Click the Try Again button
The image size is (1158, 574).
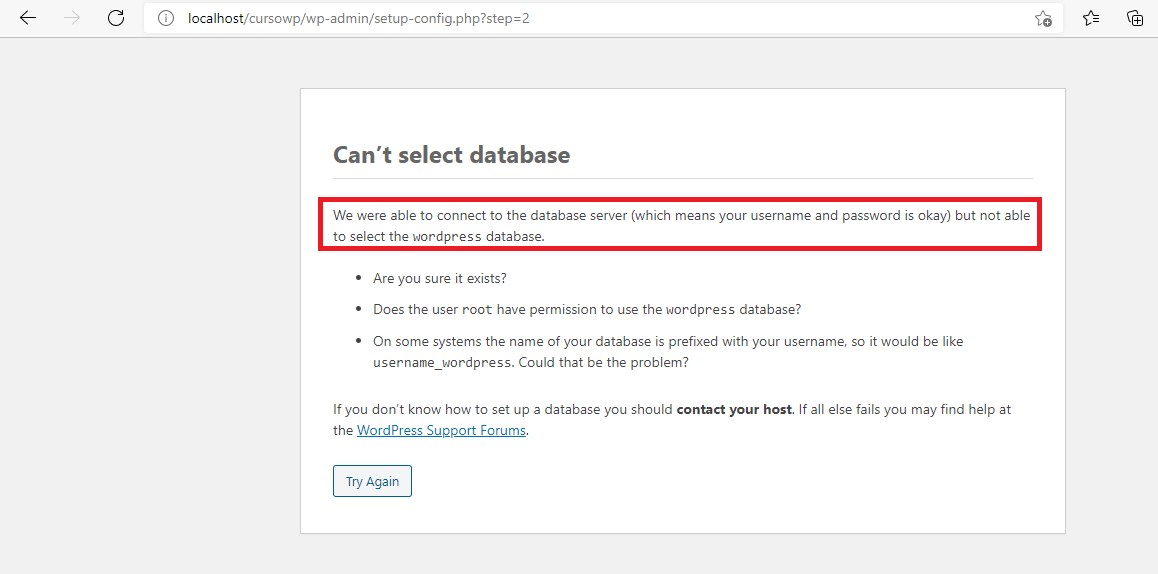pos(372,481)
